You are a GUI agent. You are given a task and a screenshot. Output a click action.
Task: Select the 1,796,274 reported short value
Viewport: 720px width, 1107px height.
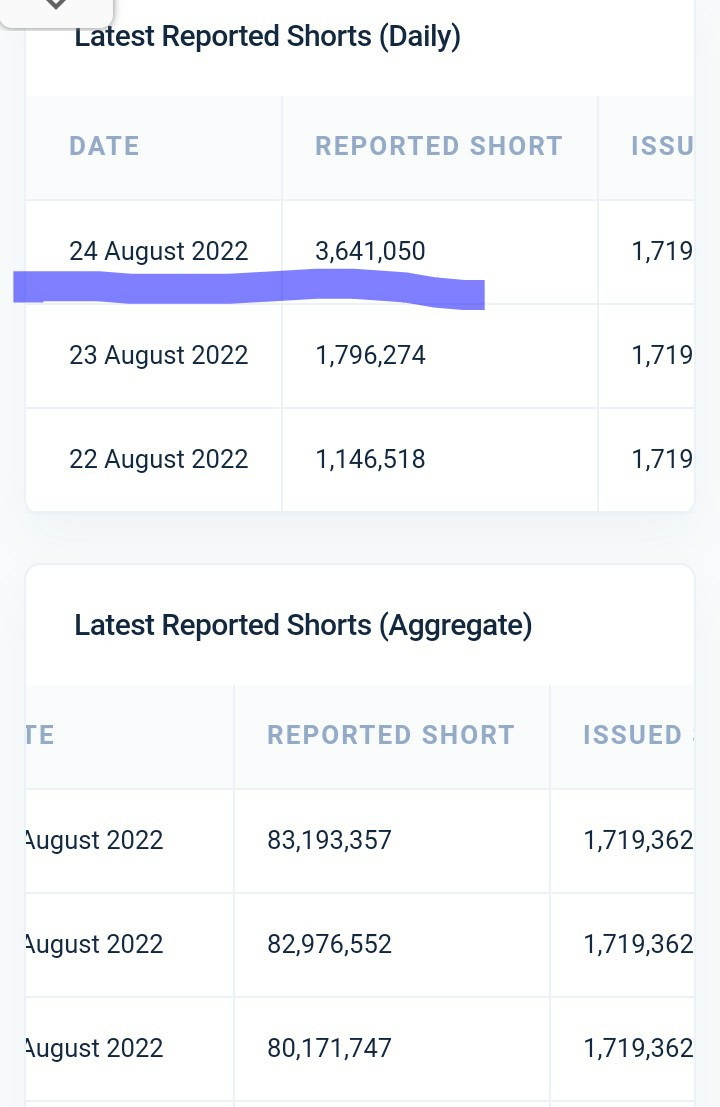tap(370, 355)
